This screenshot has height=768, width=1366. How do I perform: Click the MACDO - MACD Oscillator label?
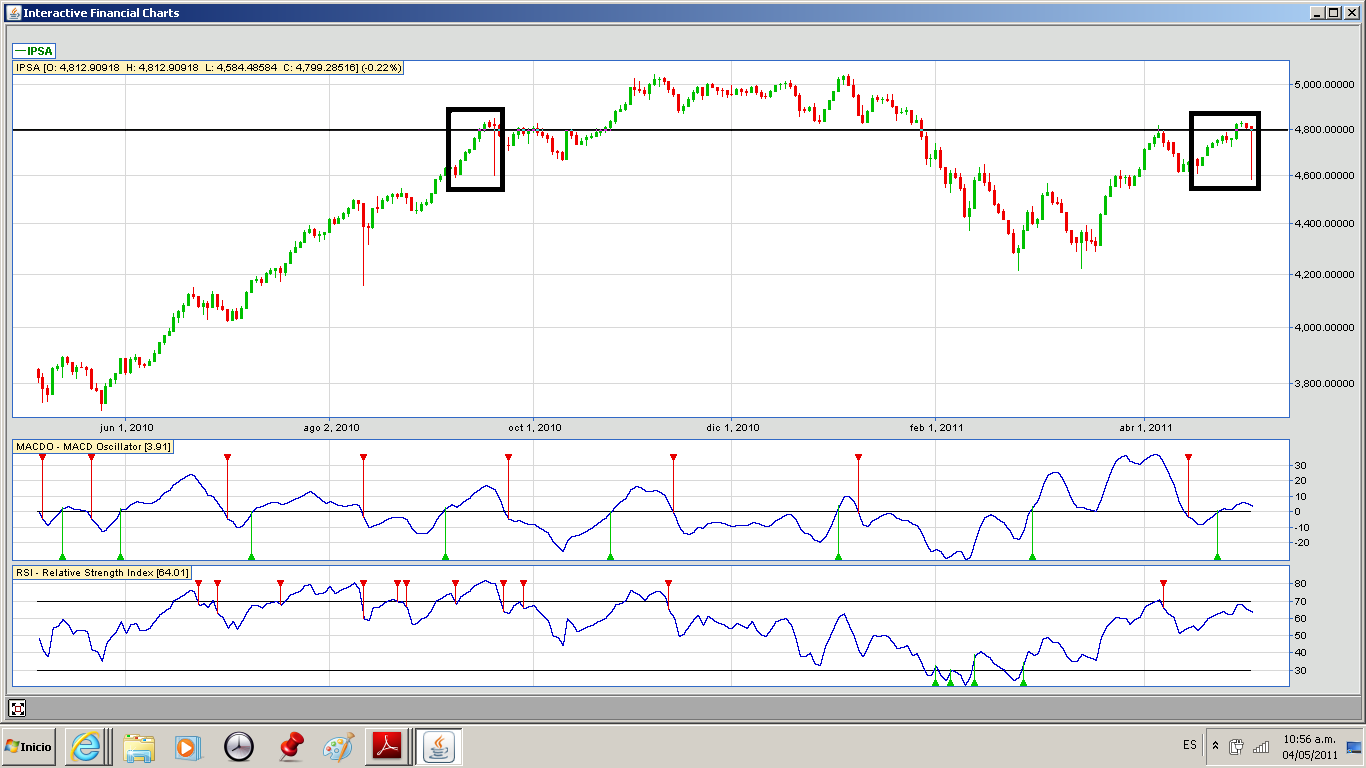click(93, 446)
